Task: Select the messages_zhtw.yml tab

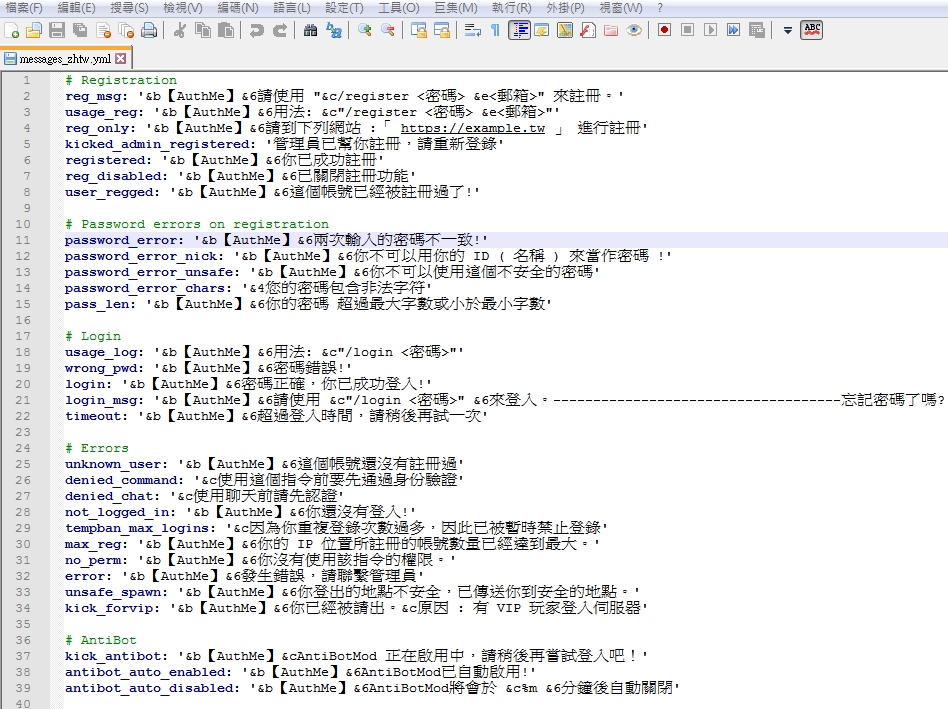Action: (65, 59)
